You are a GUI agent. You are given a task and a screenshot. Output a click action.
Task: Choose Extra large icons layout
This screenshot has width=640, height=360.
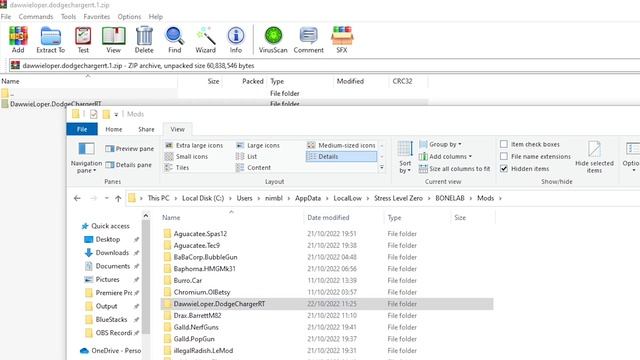tap(194, 145)
